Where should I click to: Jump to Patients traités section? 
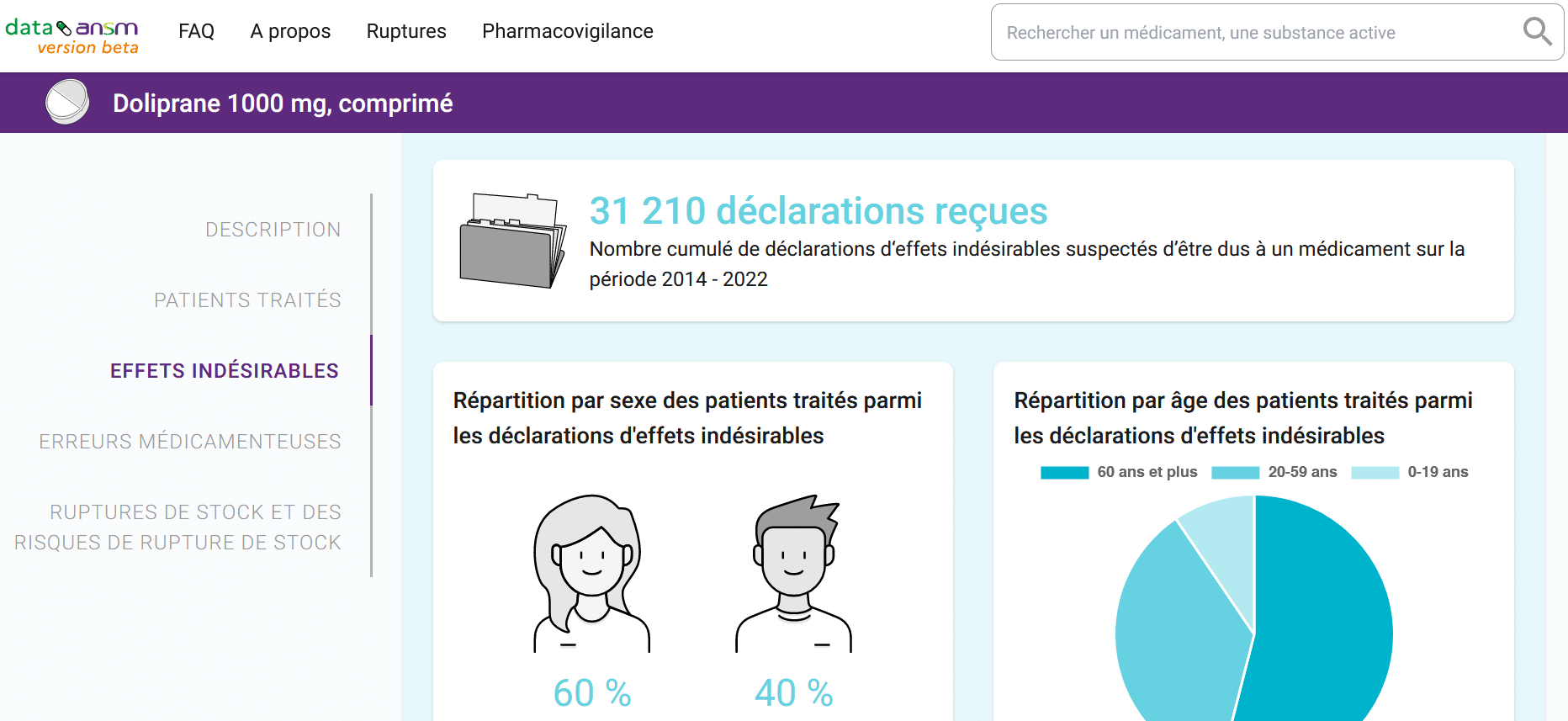click(x=247, y=300)
